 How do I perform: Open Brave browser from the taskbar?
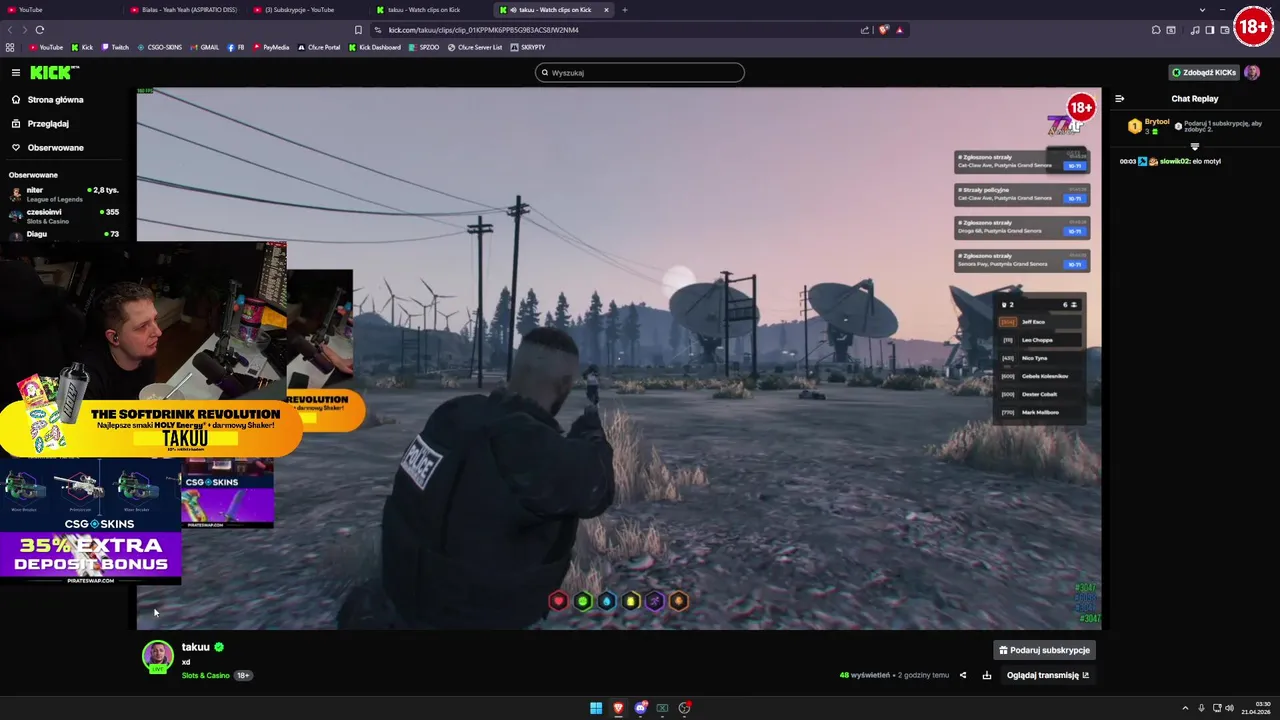point(618,708)
